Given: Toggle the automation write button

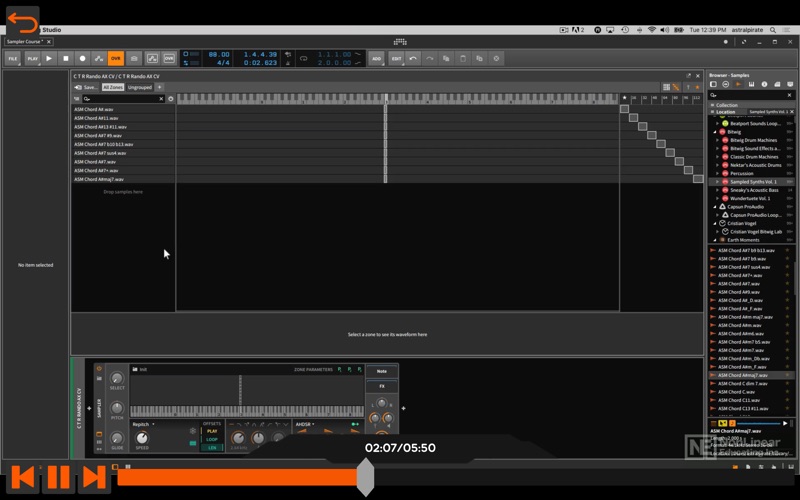Looking at the screenshot, I should (99, 59).
